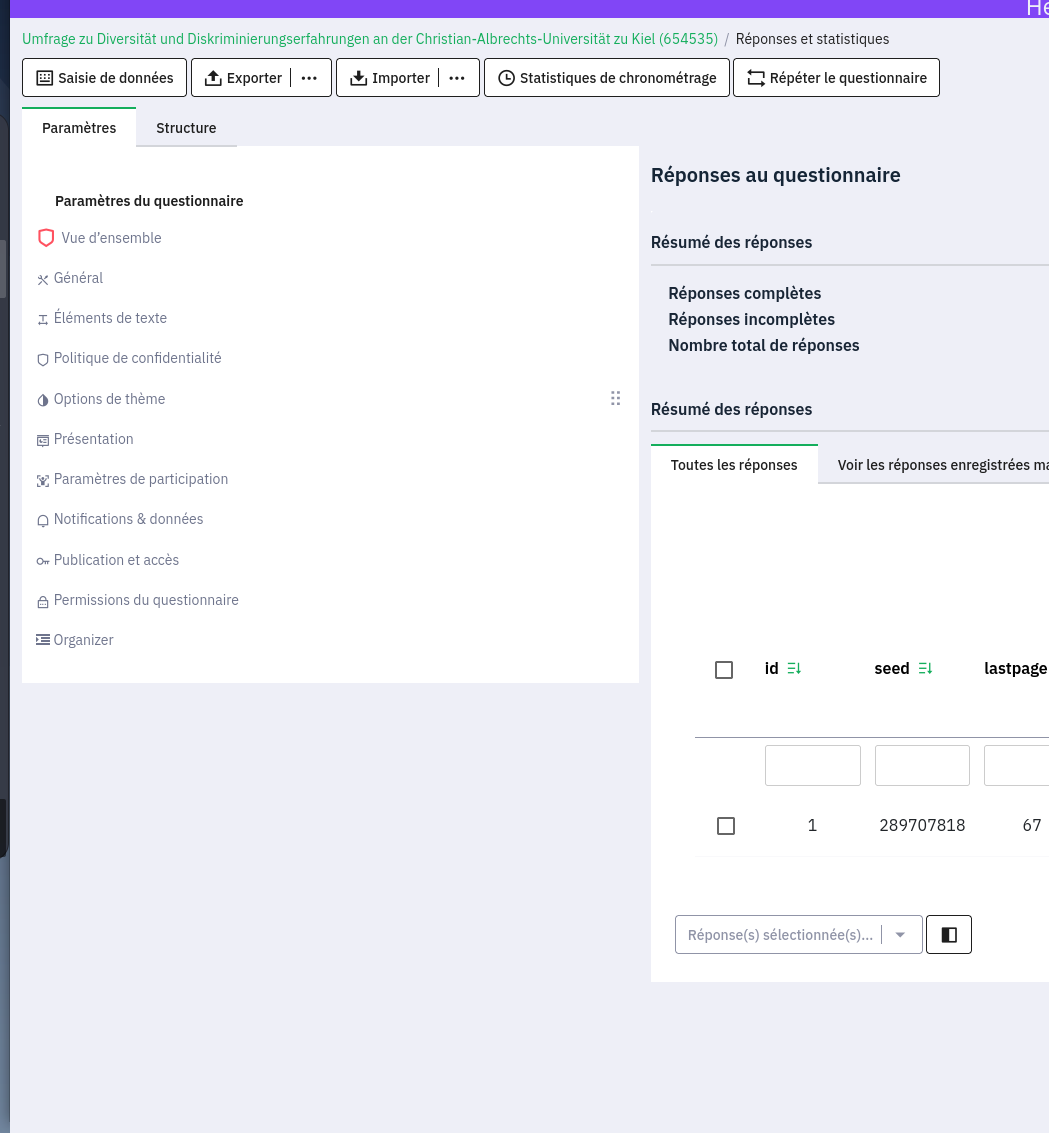
Task: Click the seed column filter field
Action: tap(922, 765)
